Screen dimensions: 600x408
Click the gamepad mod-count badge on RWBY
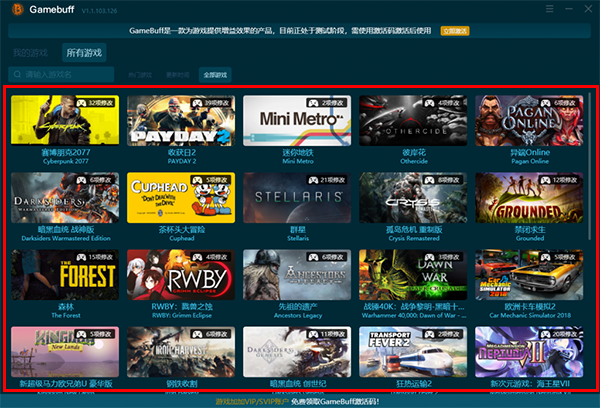click(210, 257)
